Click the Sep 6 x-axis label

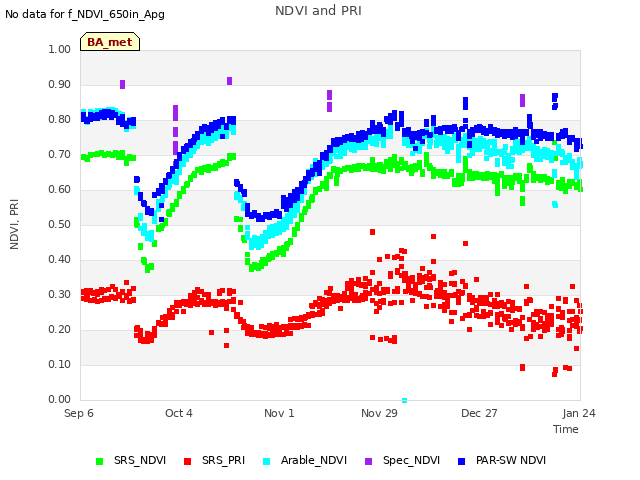coord(79,413)
